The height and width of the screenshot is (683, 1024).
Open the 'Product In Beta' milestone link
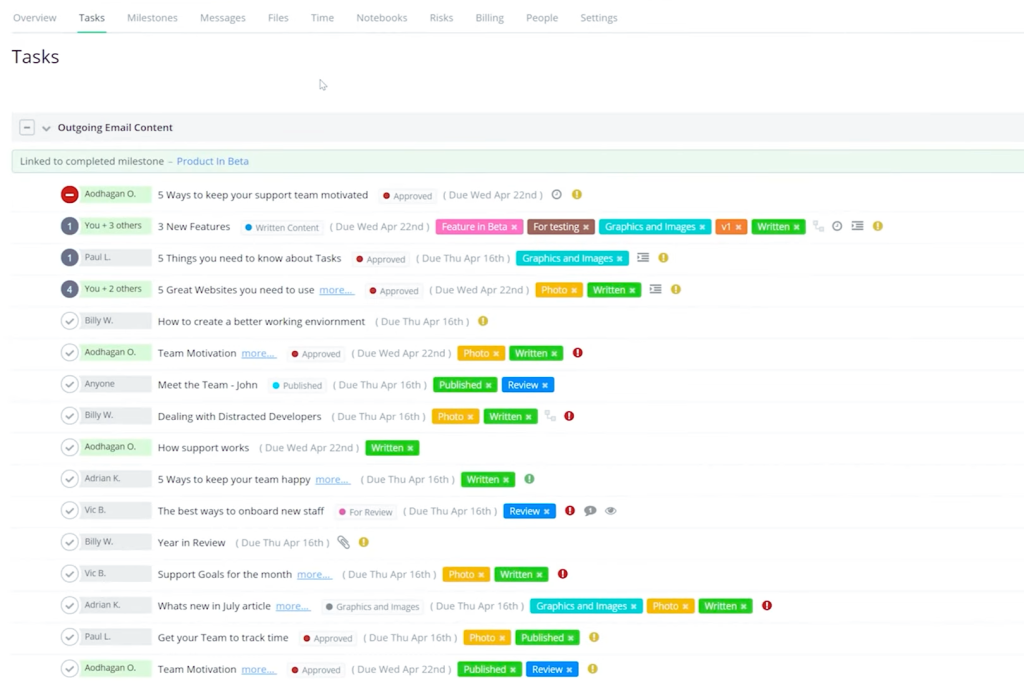(x=212, y=161)
